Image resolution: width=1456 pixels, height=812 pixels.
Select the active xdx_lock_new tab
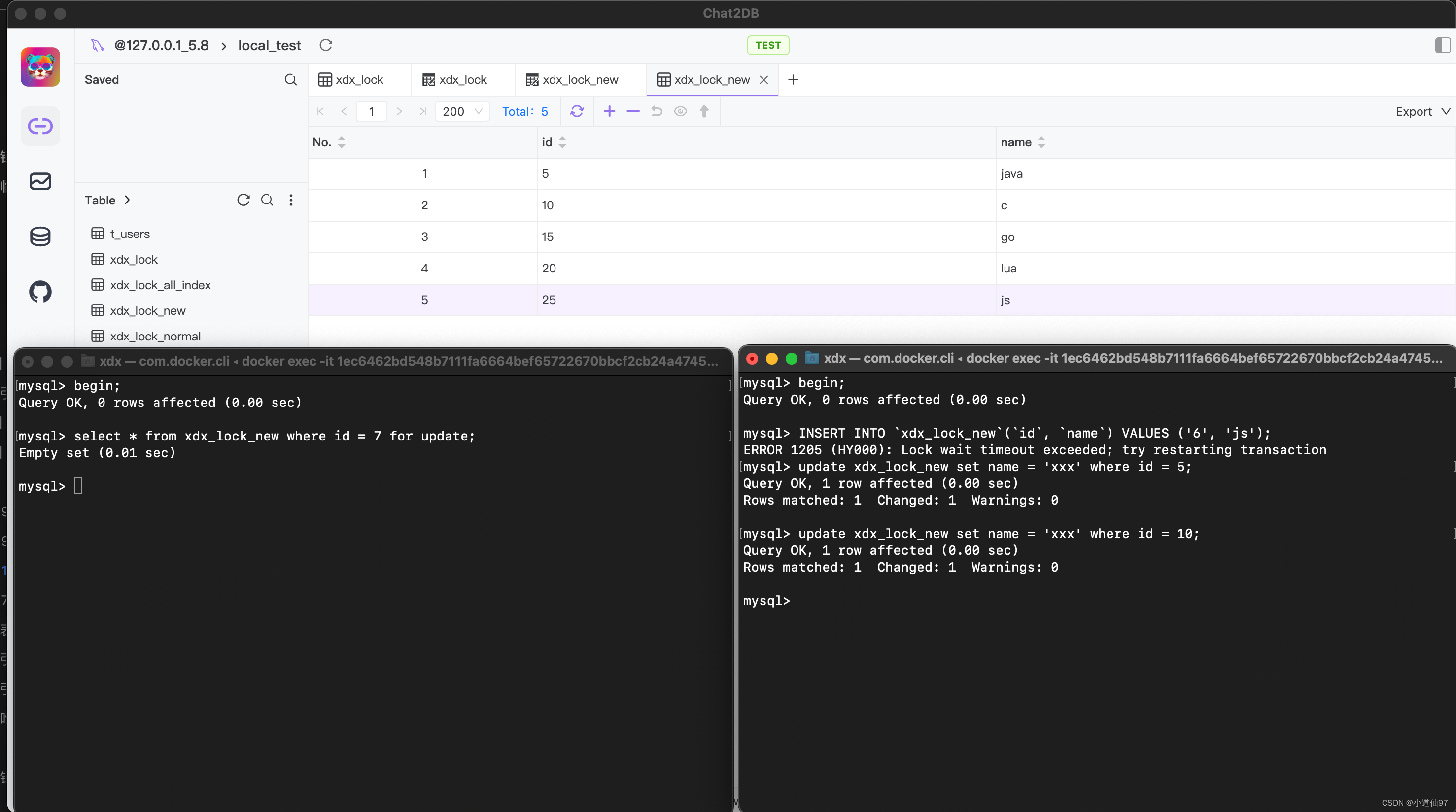click(x=712, y=80)
